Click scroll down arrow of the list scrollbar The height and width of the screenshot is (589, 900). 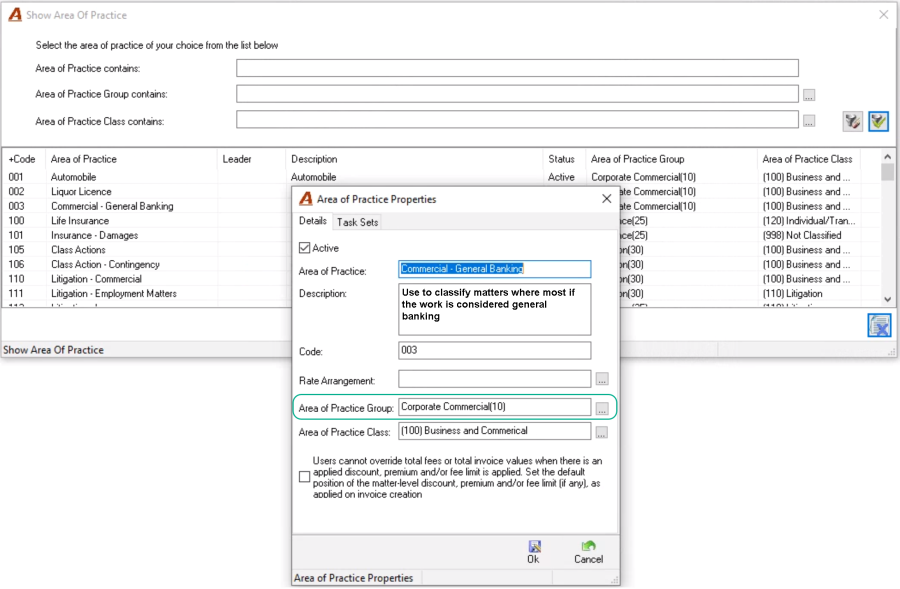pyautogui.click(x=887, y=299)
